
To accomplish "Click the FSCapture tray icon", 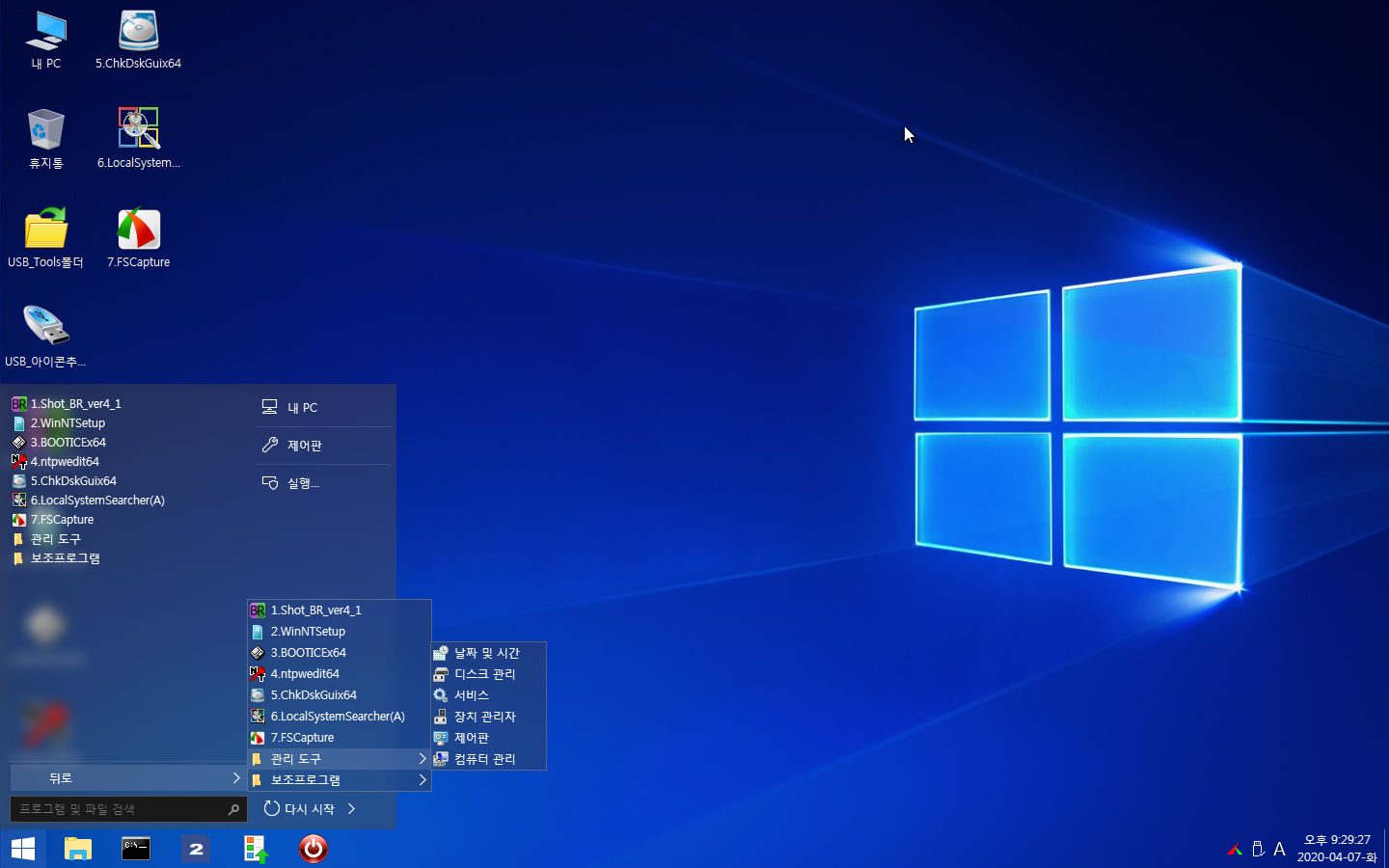I will click(1235, 850).
